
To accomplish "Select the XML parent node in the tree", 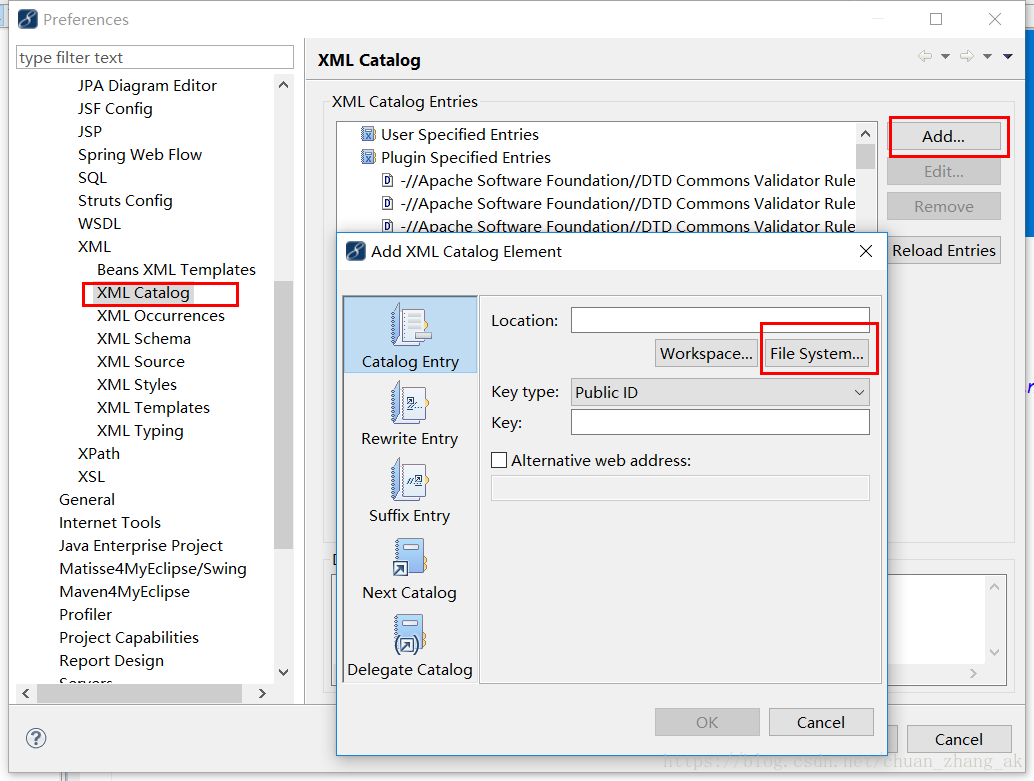I will (94, 247).
